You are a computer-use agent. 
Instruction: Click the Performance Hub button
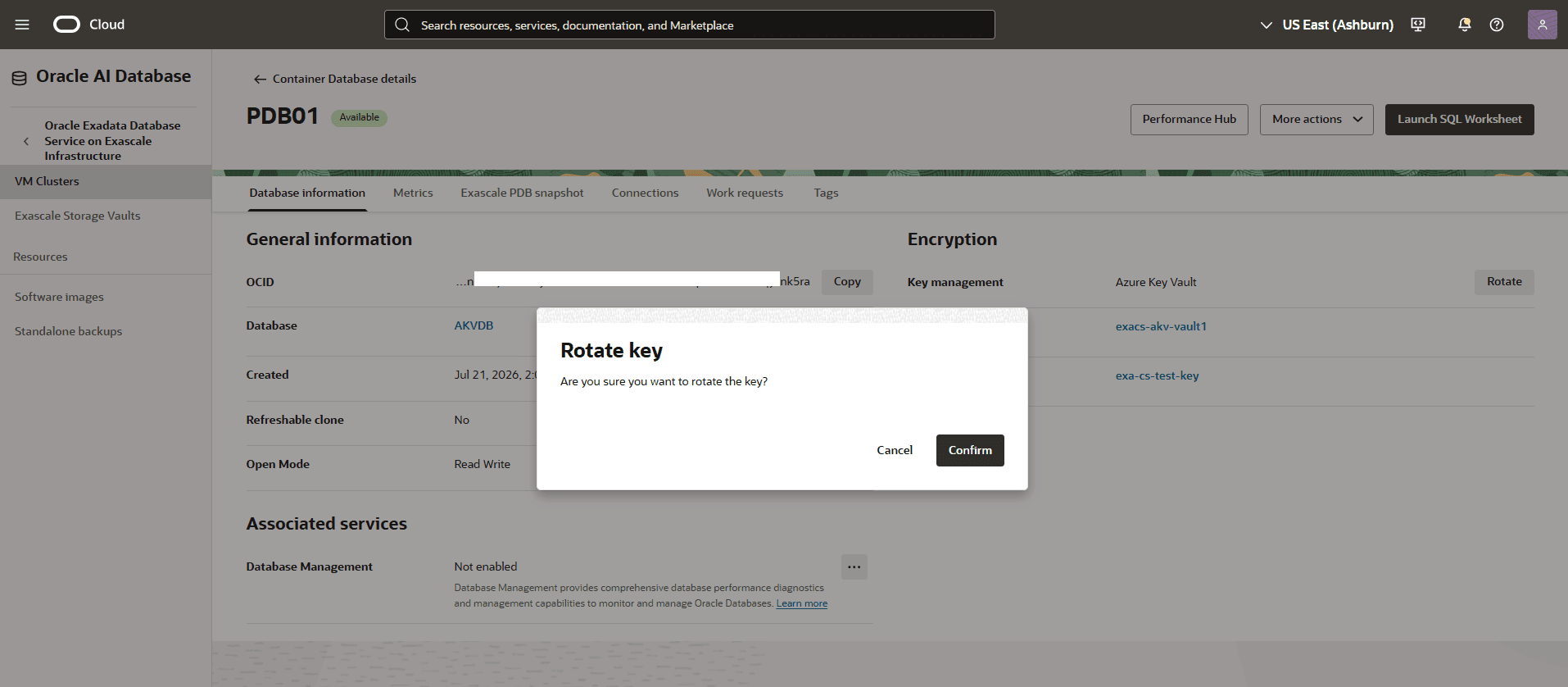(x=1190, y=120)
